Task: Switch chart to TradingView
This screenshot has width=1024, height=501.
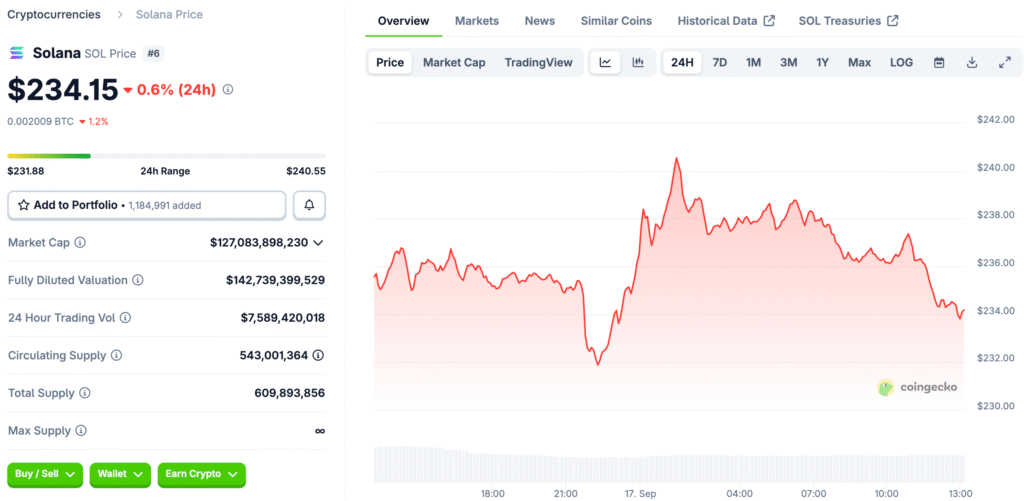Action: pyautogui.click(x=538, y=63)
